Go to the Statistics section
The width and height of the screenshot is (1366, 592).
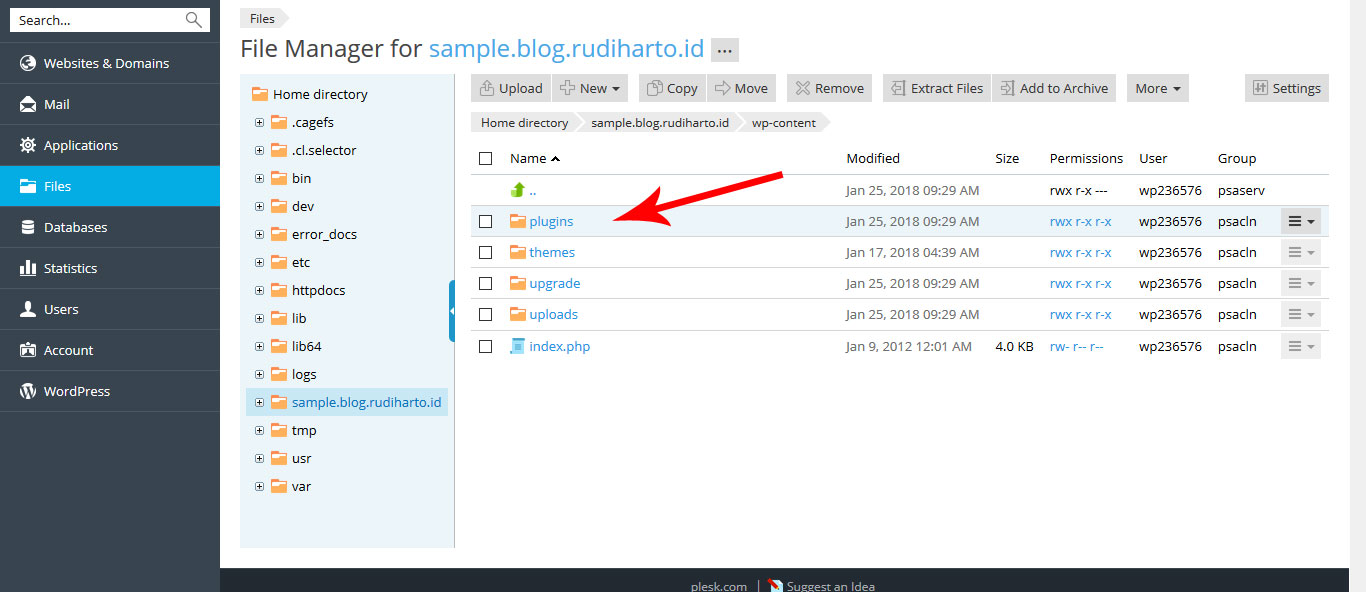110,268
